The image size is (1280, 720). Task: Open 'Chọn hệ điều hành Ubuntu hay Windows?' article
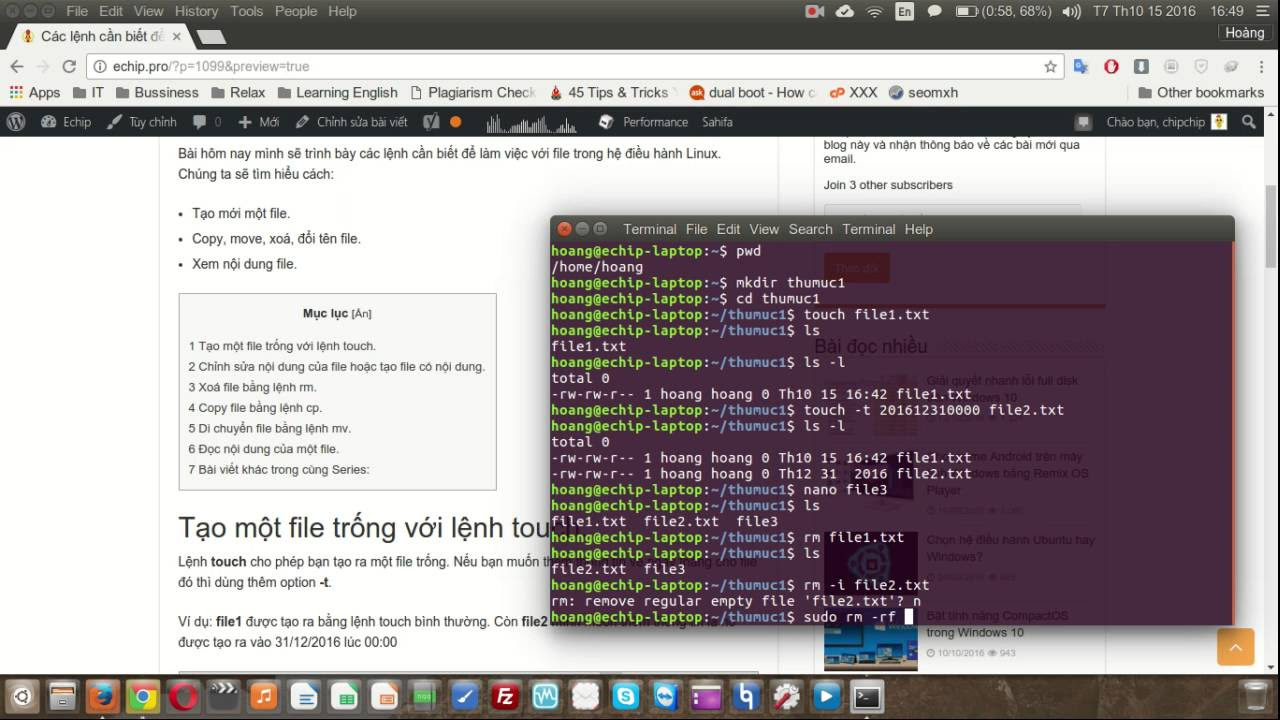tap(1010, 548)
